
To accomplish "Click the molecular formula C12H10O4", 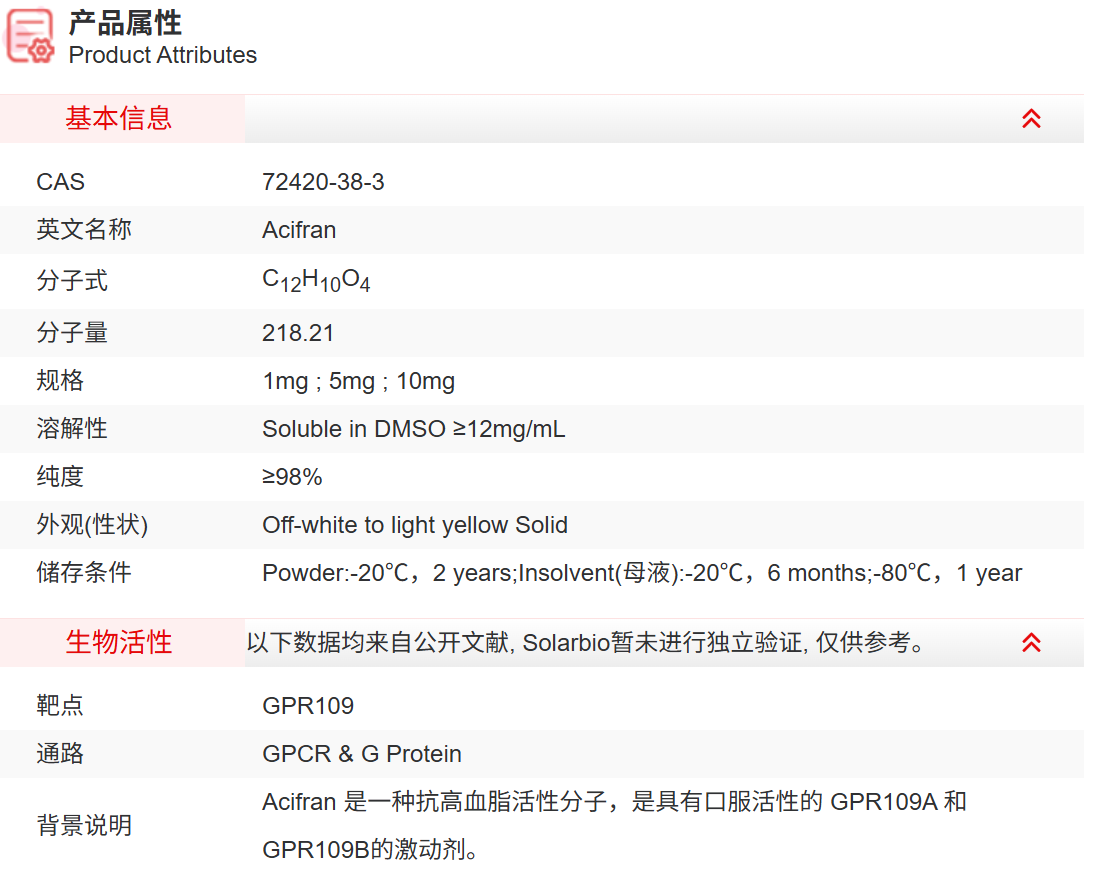I will [316, 282].
